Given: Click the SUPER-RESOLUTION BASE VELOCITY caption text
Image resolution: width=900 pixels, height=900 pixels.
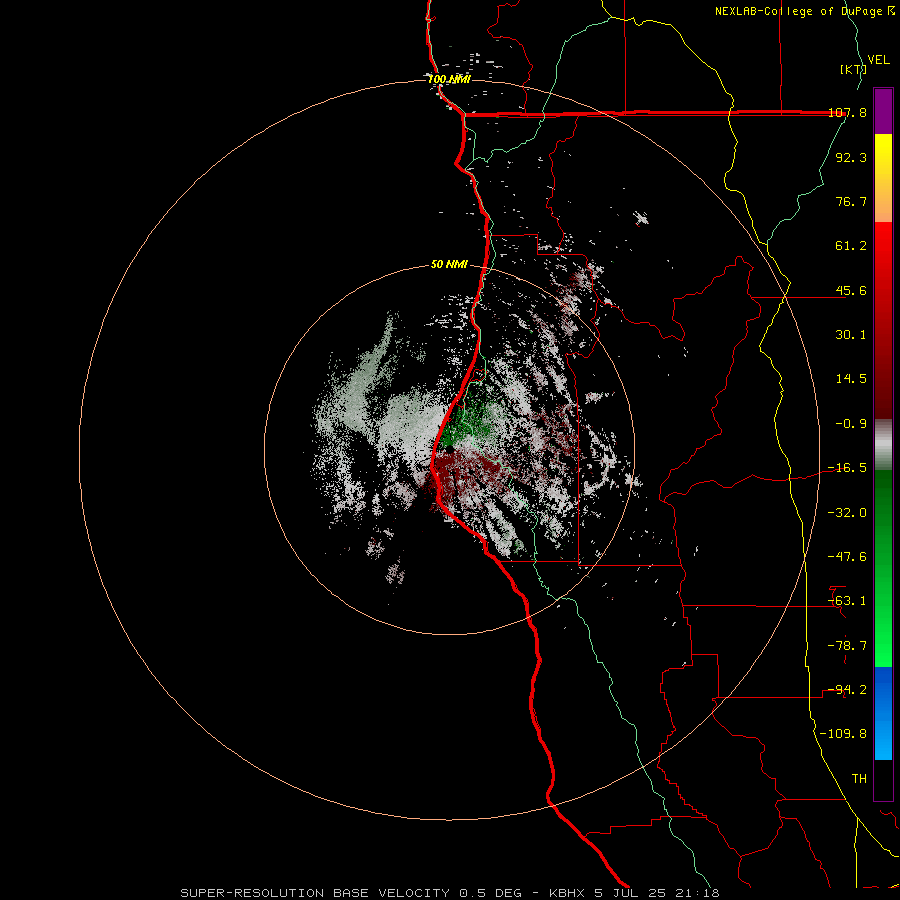Looking at the screenshot, I should (x=315, y=893).
